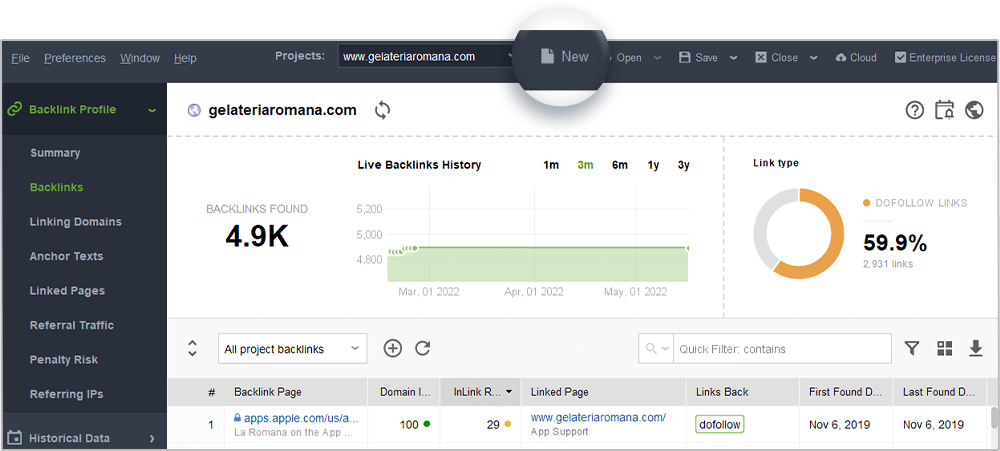This screenshot has height=451, width=1000.
Task: Close the current project
Action: click(776, 58)
